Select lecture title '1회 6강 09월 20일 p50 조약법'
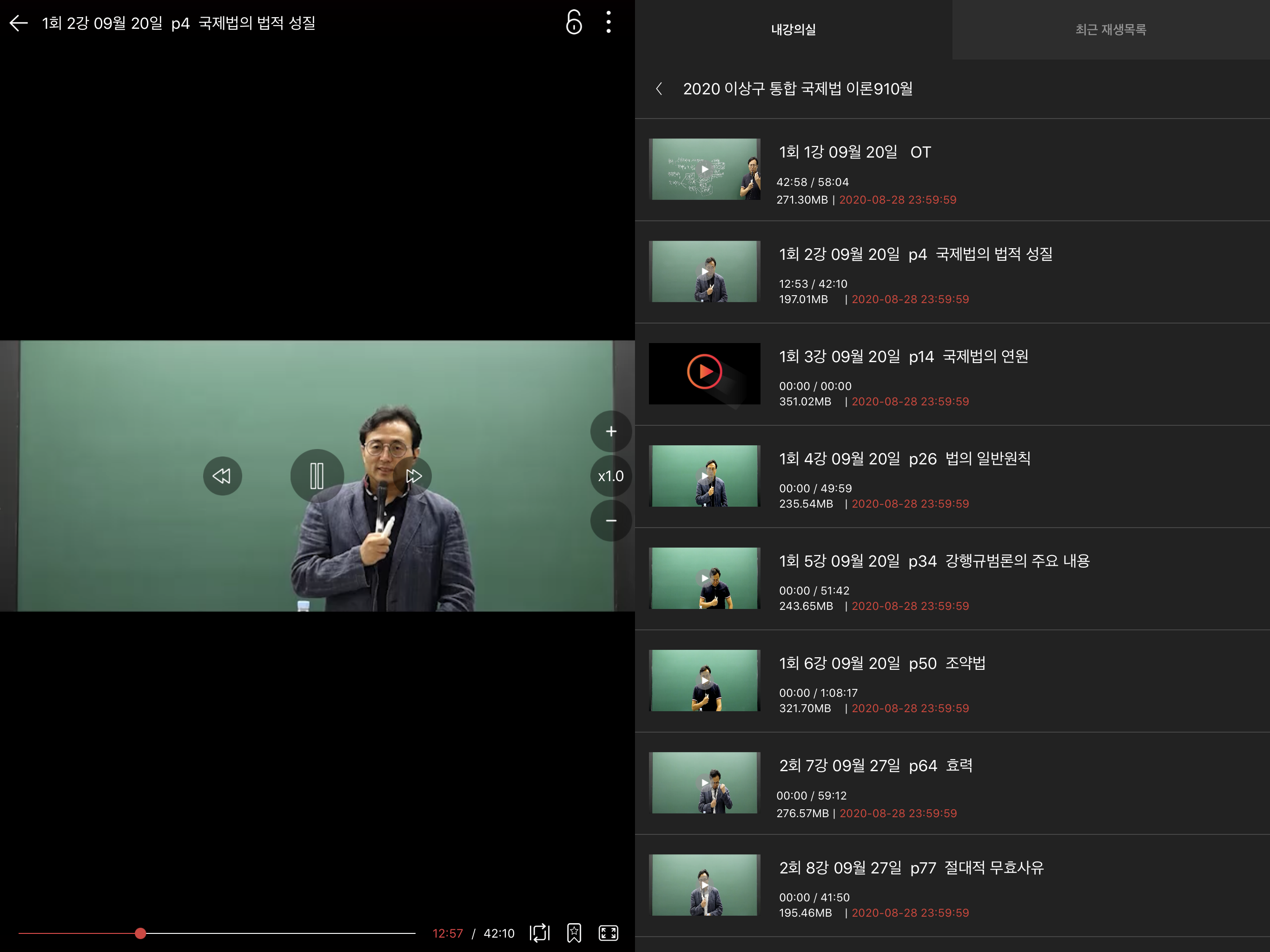The width and height of the screenshot is (1270, 952). (882, 663)
